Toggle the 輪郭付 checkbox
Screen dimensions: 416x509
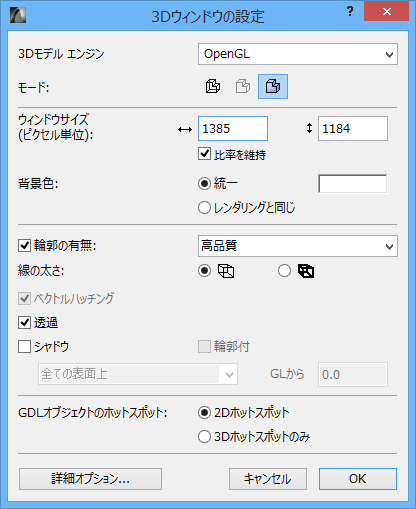pos(204,347)
